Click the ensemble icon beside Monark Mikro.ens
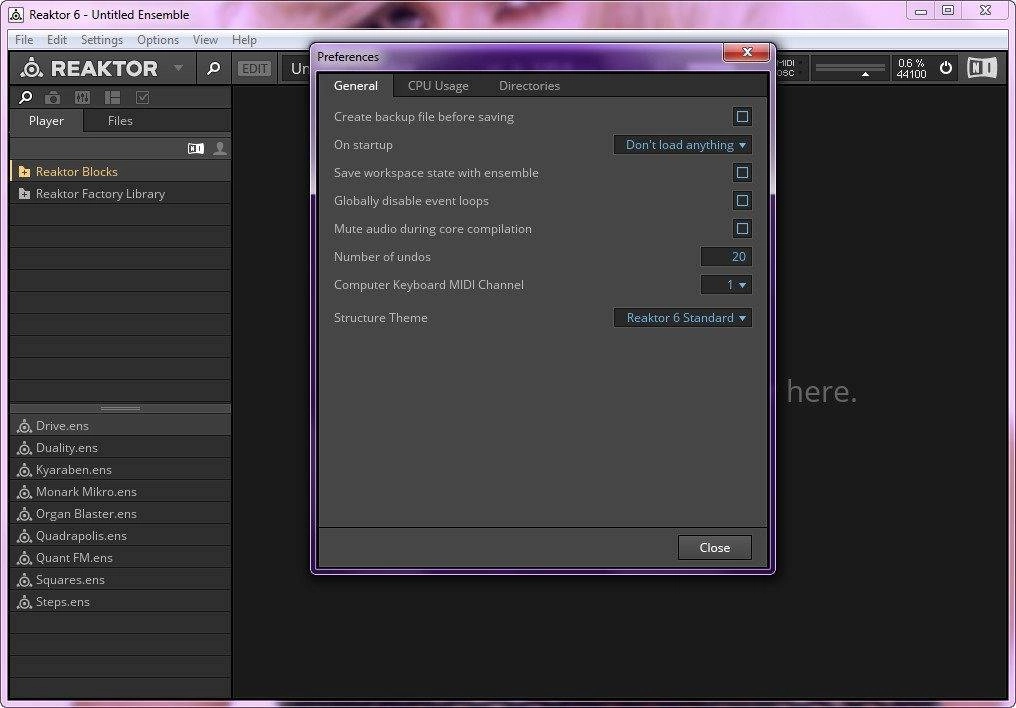 pos(25,492)
